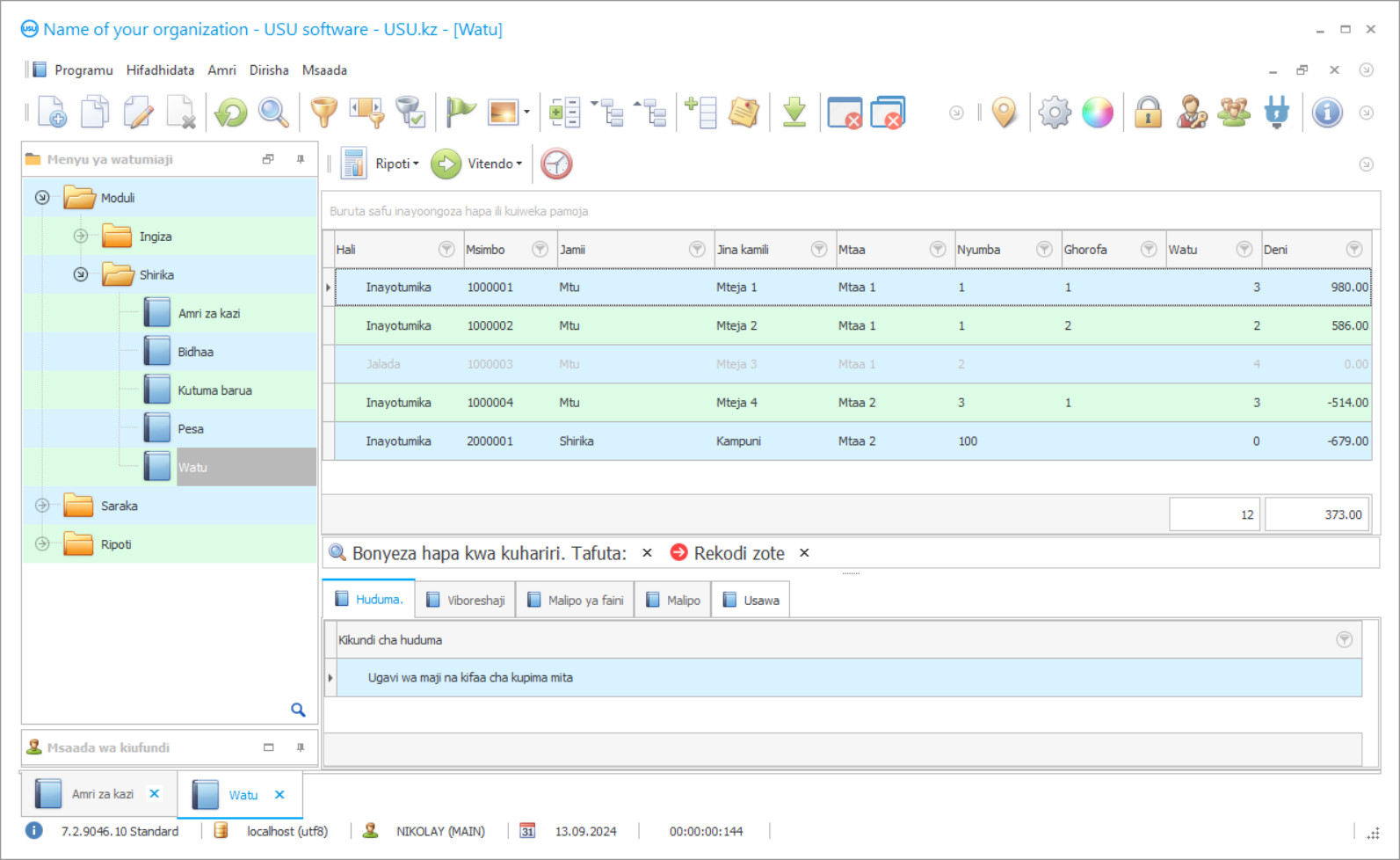
Task: Collapse the Shirika tree folder
Action: (x=81, y=274)
